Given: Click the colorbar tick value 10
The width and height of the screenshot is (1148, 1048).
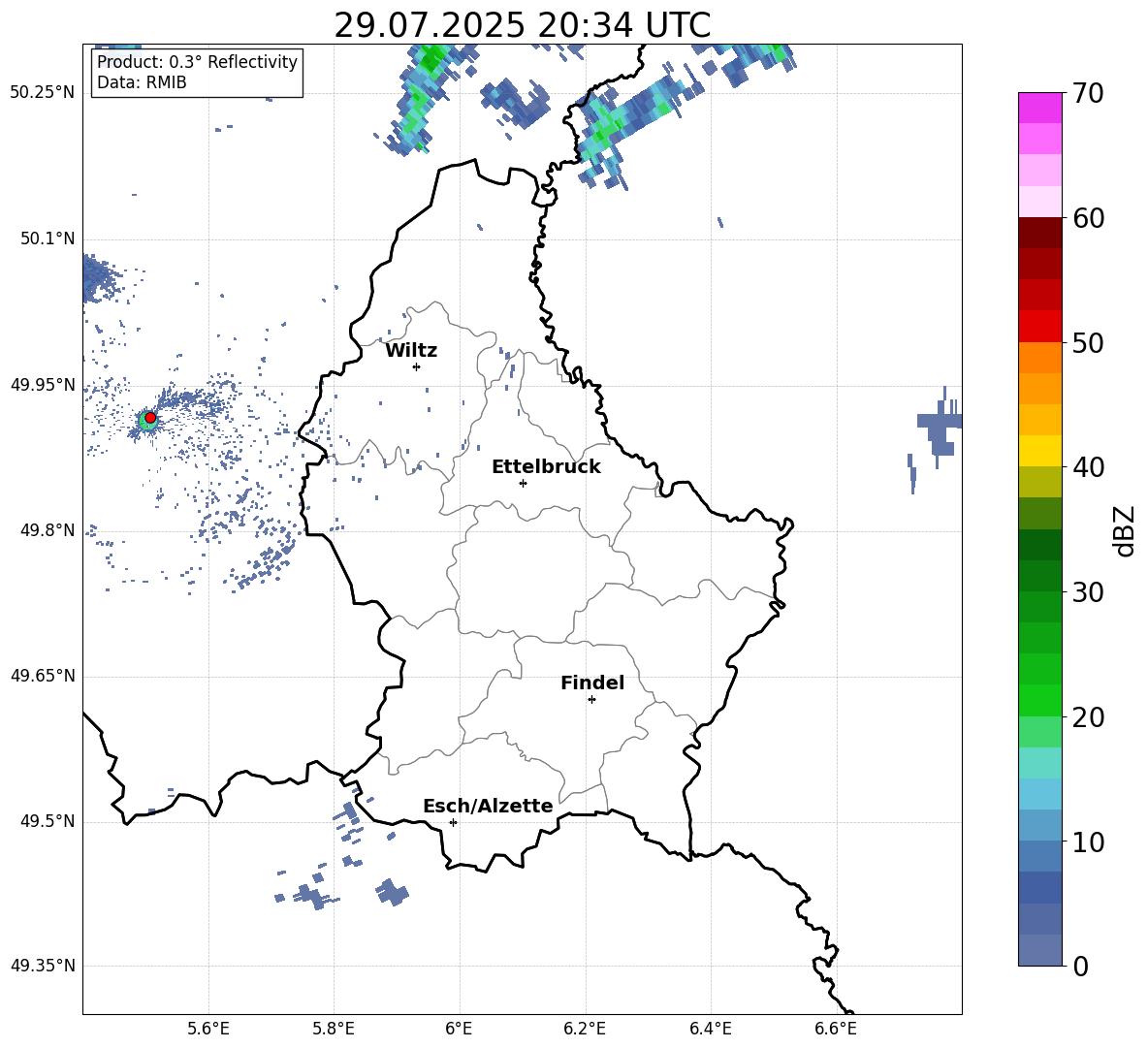Looking at the screenshot, I should [x=1088, y=842].
